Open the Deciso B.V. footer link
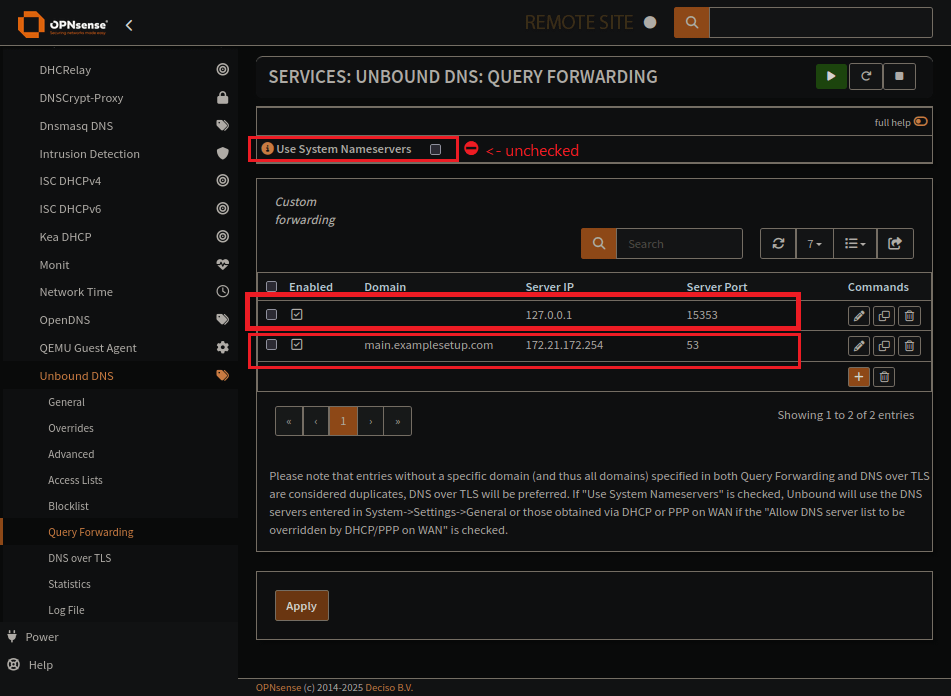The height and width of the screenshot is (696, 951). pyautogui.click(x=389, y=688)
